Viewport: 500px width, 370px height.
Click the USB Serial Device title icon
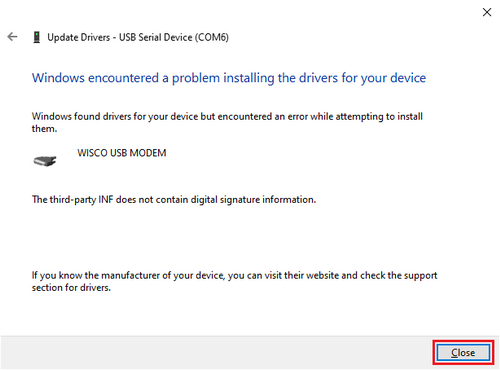coord(37,37)
